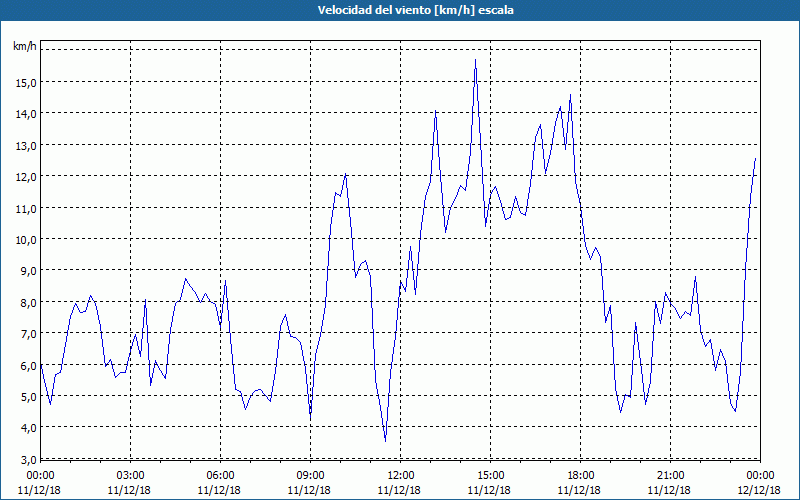The width and height of the screenshot is (800, 500).
Task: Select the 09:00 time label on the x-axis
Action: (x=310, y=475)
